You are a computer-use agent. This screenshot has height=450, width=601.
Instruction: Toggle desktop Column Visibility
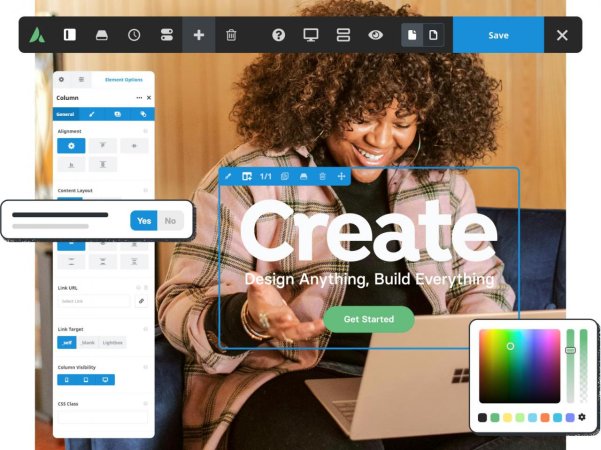coord(105,379)
